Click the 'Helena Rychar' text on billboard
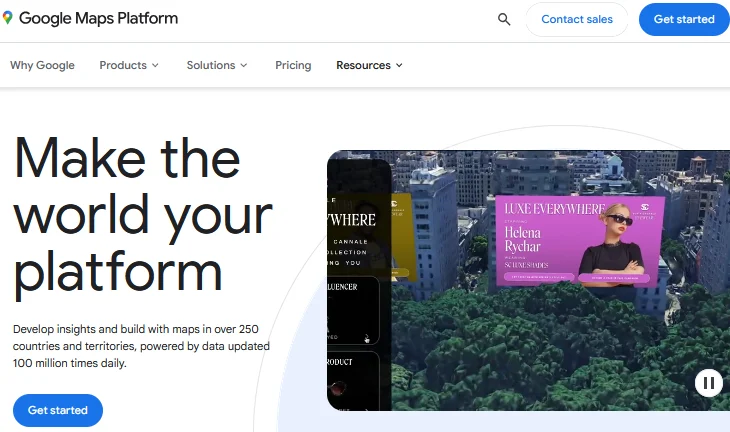The height and width of the screenshot is (432, 730). click(x=522, y=239)
